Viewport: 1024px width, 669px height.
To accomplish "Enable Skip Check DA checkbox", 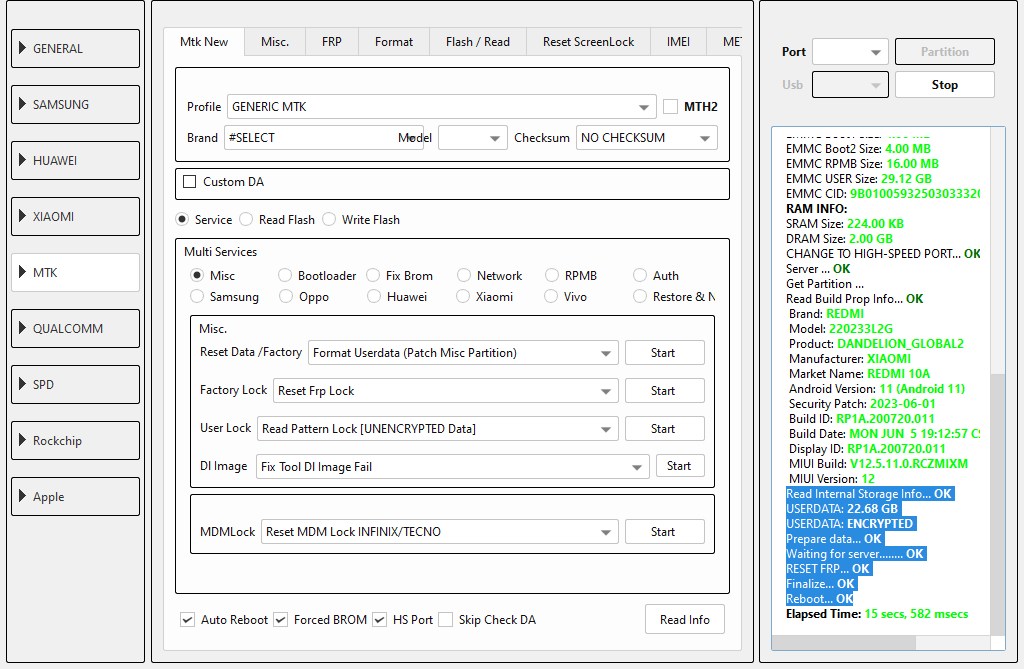I will (446, 620).
